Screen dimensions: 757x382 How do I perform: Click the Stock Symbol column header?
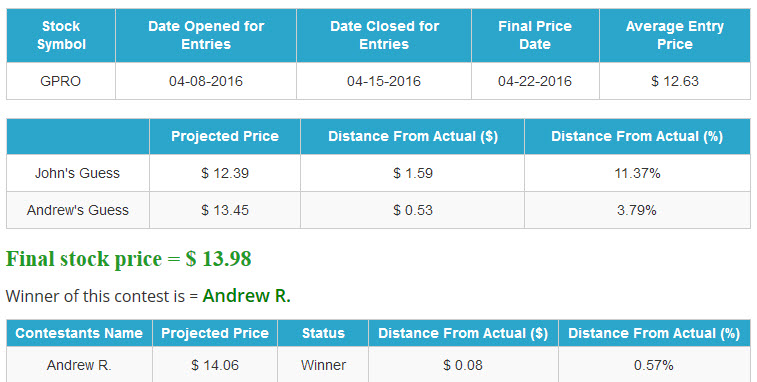(x=61, y=35)
